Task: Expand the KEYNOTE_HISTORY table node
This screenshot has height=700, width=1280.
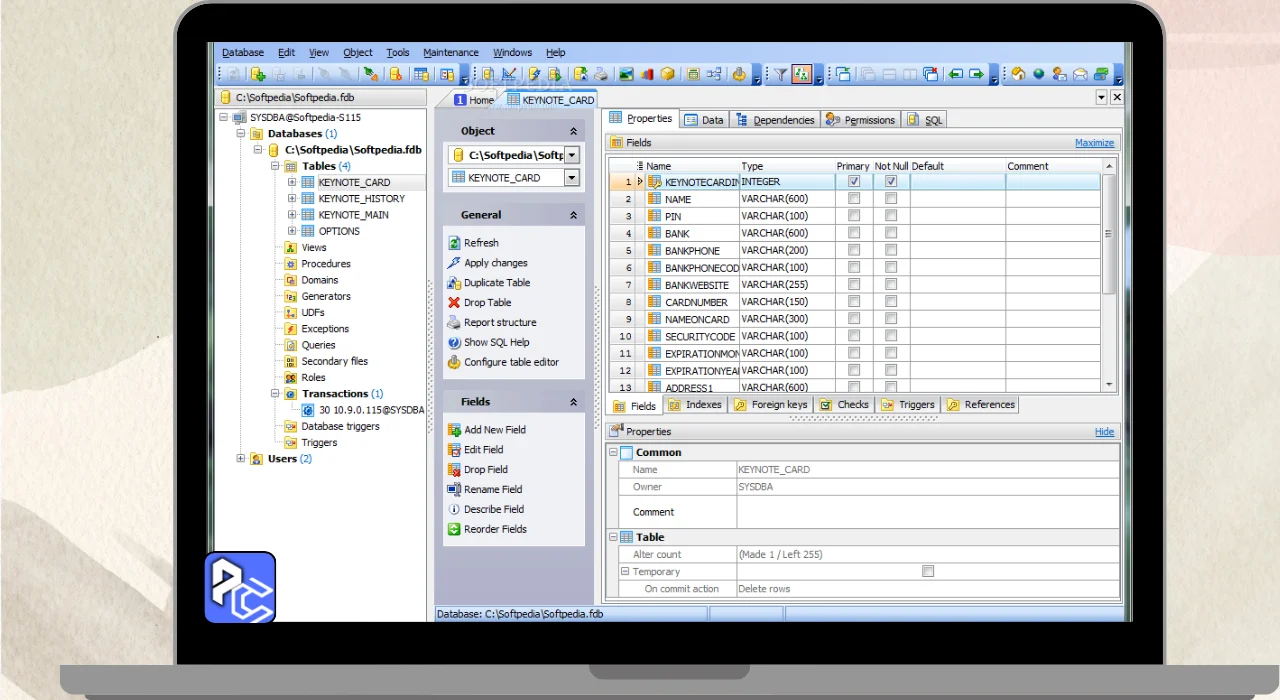Action: click(292, 199)
